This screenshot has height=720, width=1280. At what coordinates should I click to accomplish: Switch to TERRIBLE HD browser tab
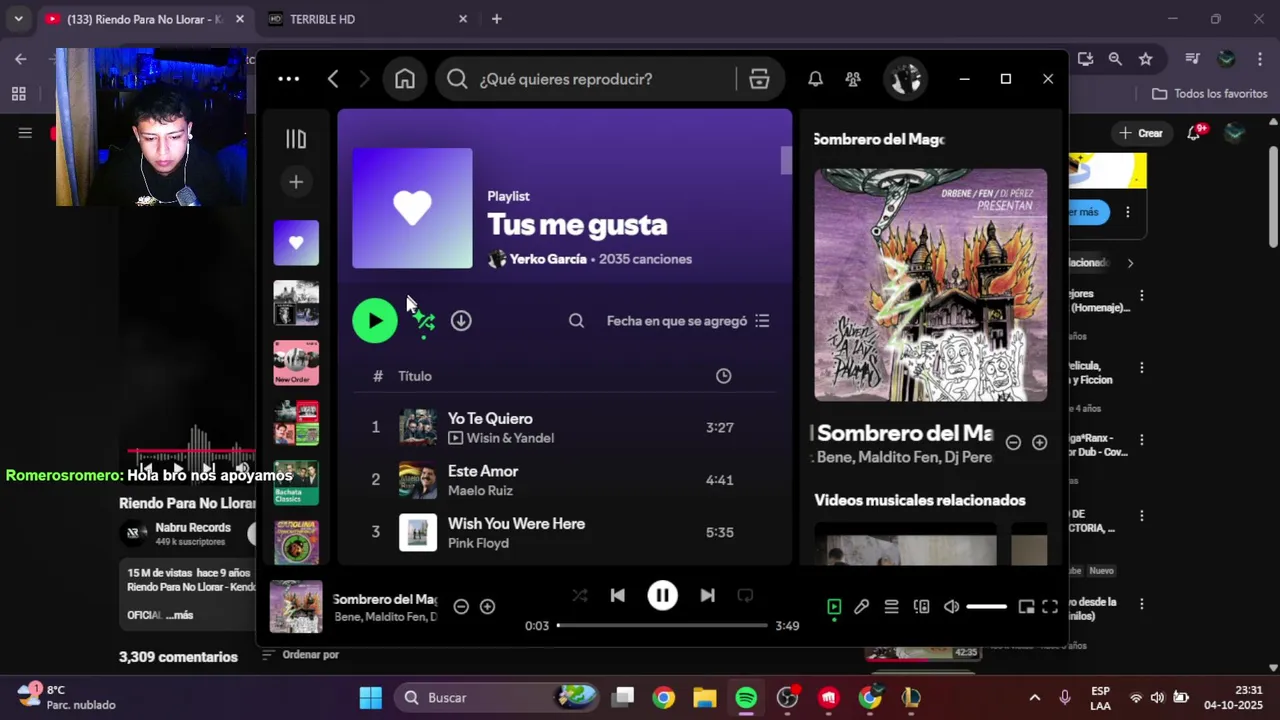click(x=365, y=19)
